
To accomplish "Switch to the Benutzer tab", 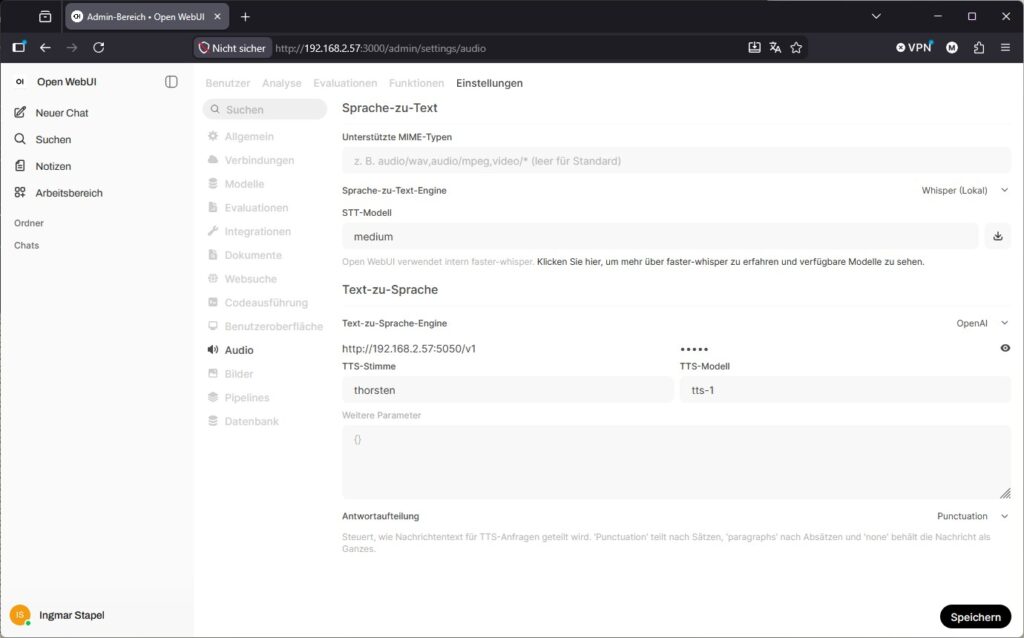I will [228, 83].
